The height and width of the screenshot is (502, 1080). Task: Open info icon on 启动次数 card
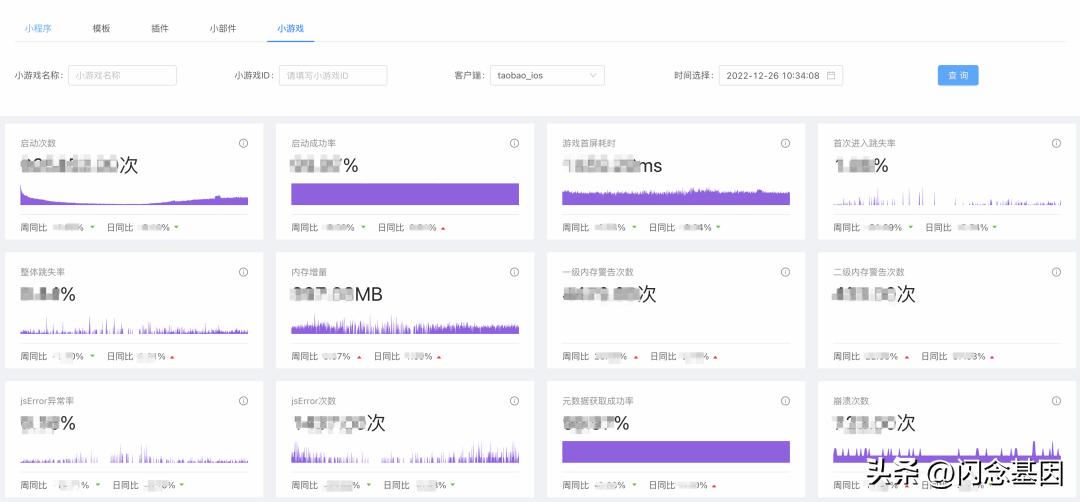coord(243,143)
